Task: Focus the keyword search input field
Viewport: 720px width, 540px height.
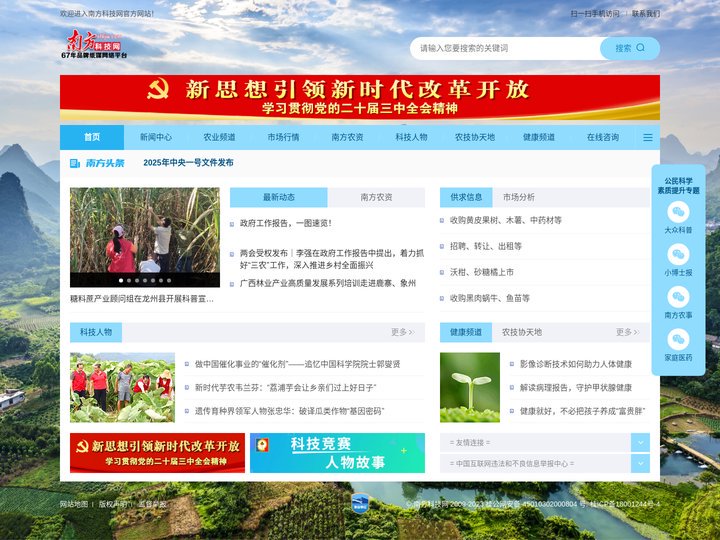Action: pos(505,48)
